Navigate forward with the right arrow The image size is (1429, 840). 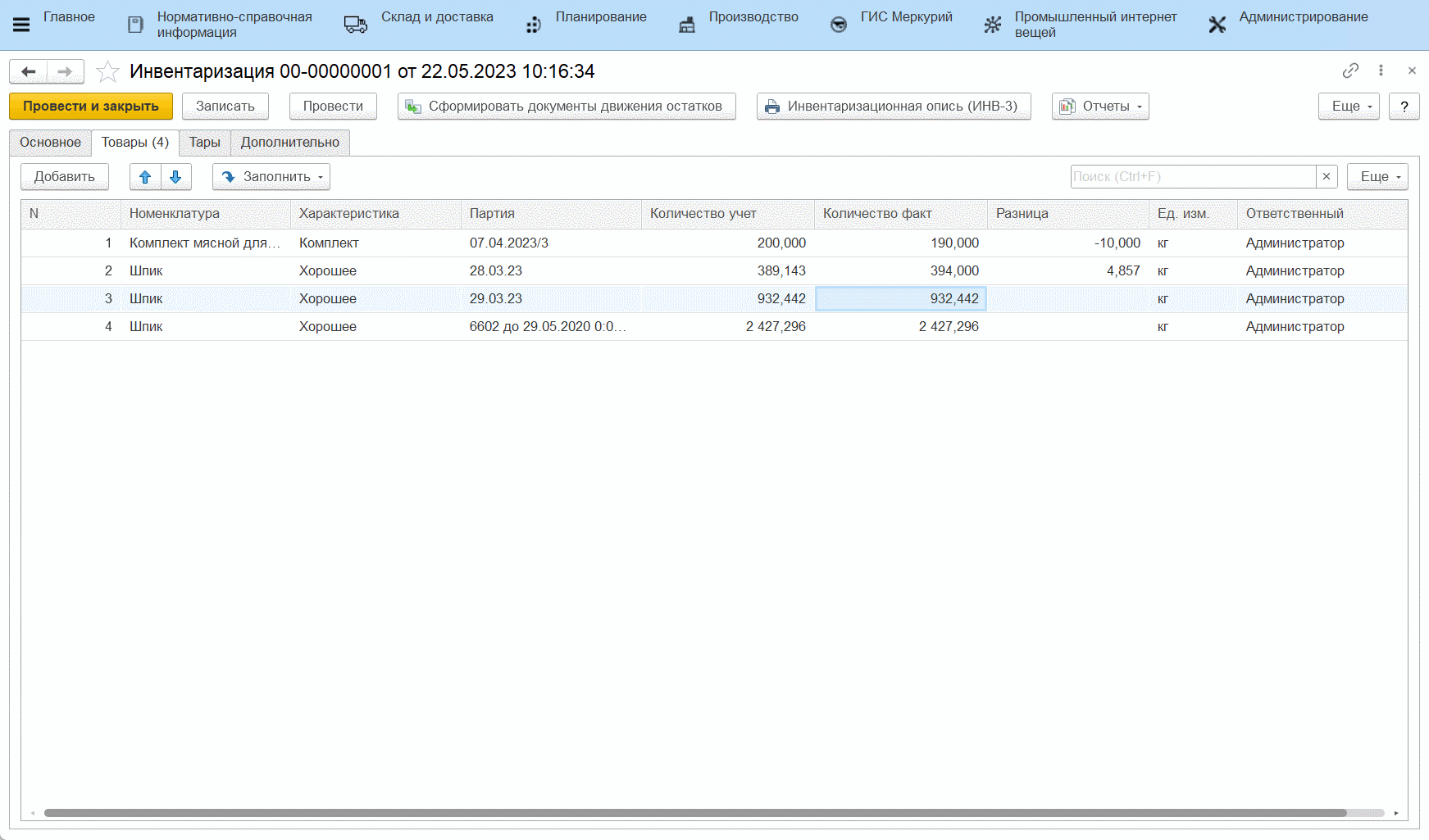pos(66,72)
